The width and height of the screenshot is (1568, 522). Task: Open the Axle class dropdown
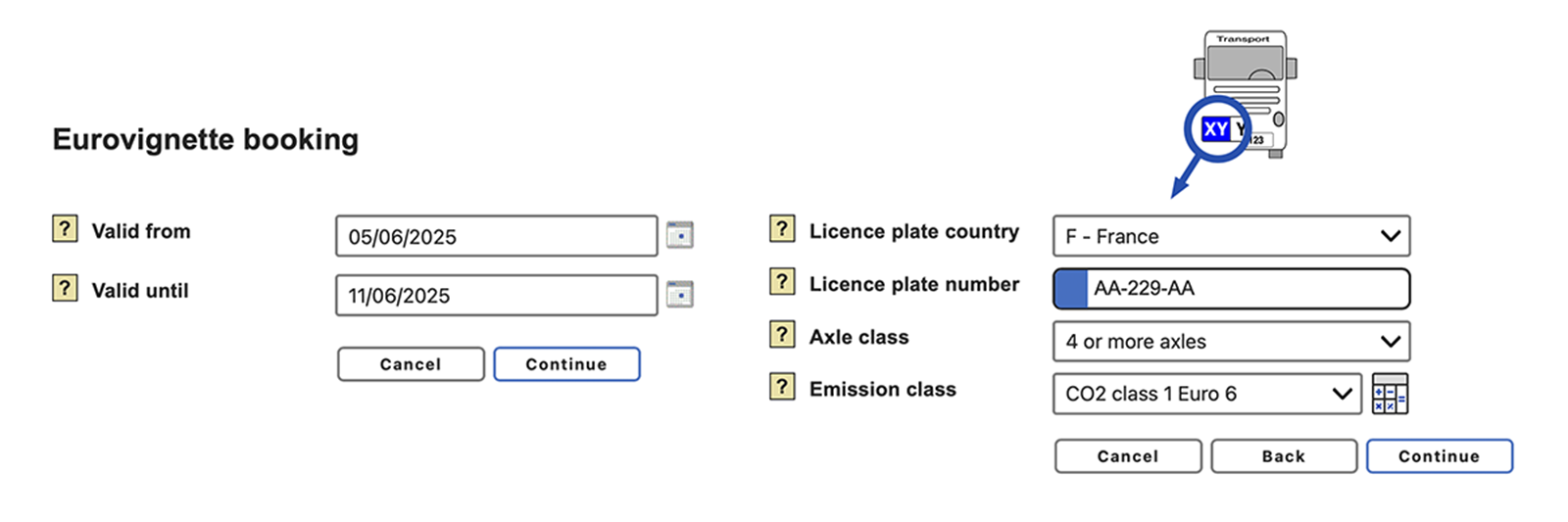(x=1231, y=342)
